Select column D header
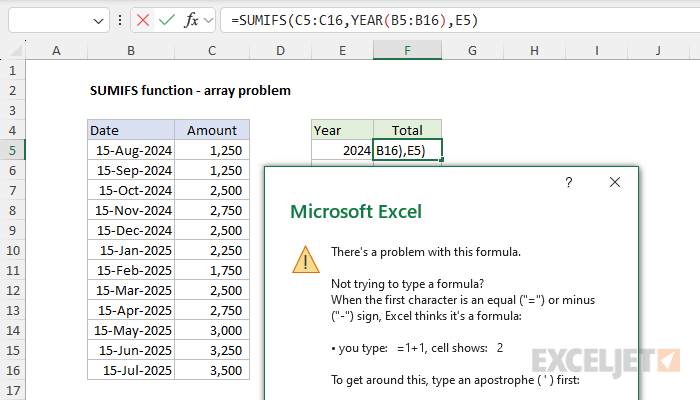Image resolution: width=700 pixels, height=400 pixels. [x=280, y=50]
